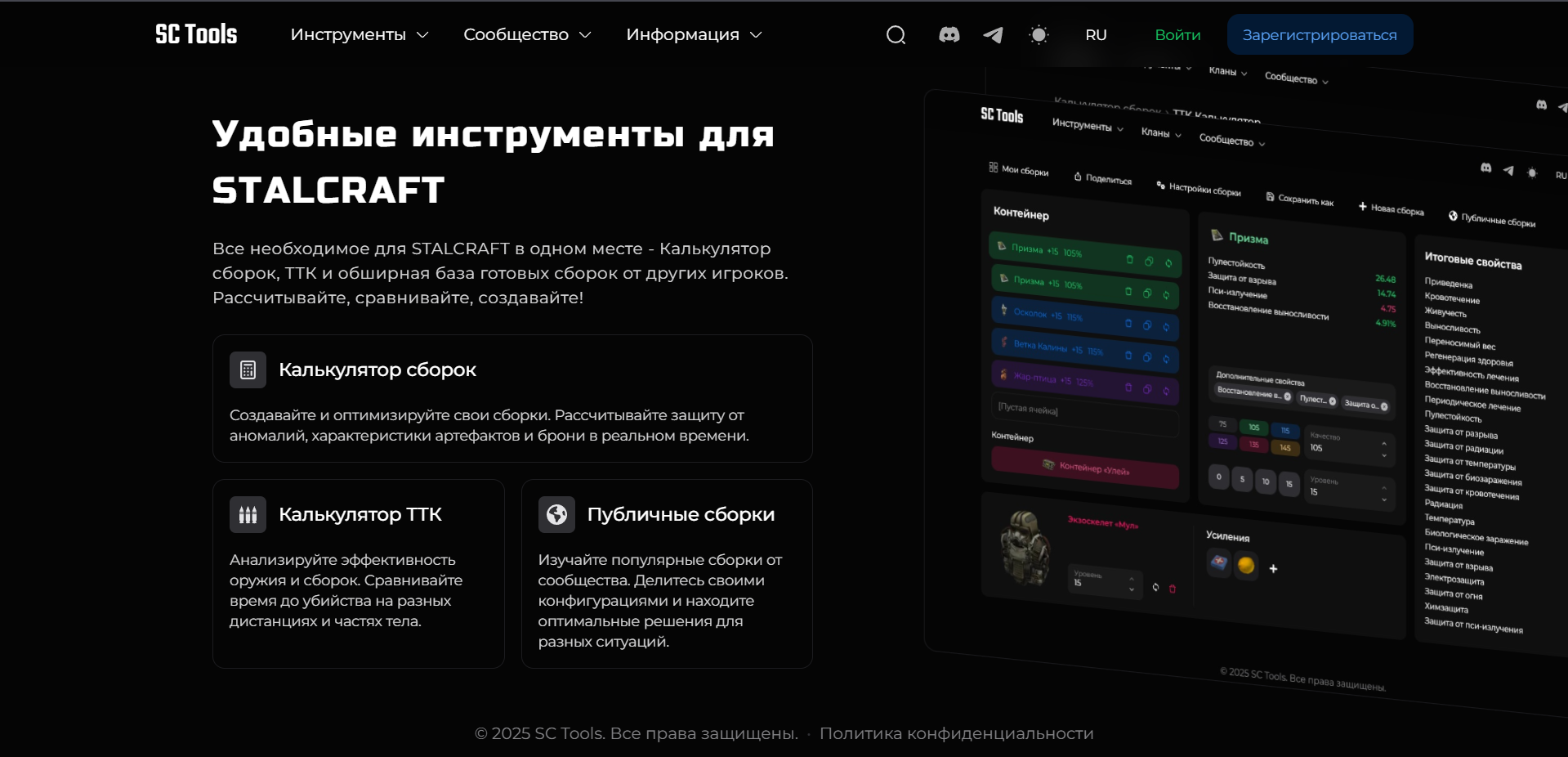Click the bullets icon for Калькулятор ТТК
Viewport: 1568px width, 757px height.
pyautogui.click(x=248, y=515)
